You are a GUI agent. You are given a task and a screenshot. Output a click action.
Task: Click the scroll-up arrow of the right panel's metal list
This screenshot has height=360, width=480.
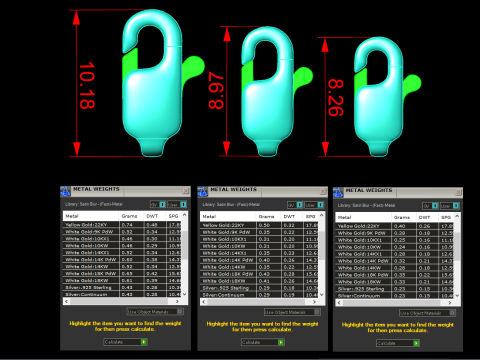tap(457, 216)
